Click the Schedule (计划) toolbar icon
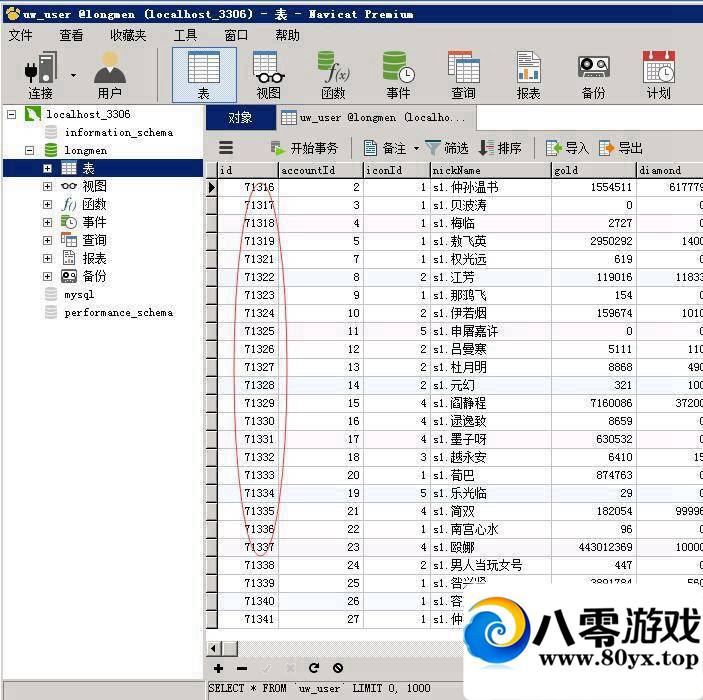This screenshot has height=700, width=703. 658,75
